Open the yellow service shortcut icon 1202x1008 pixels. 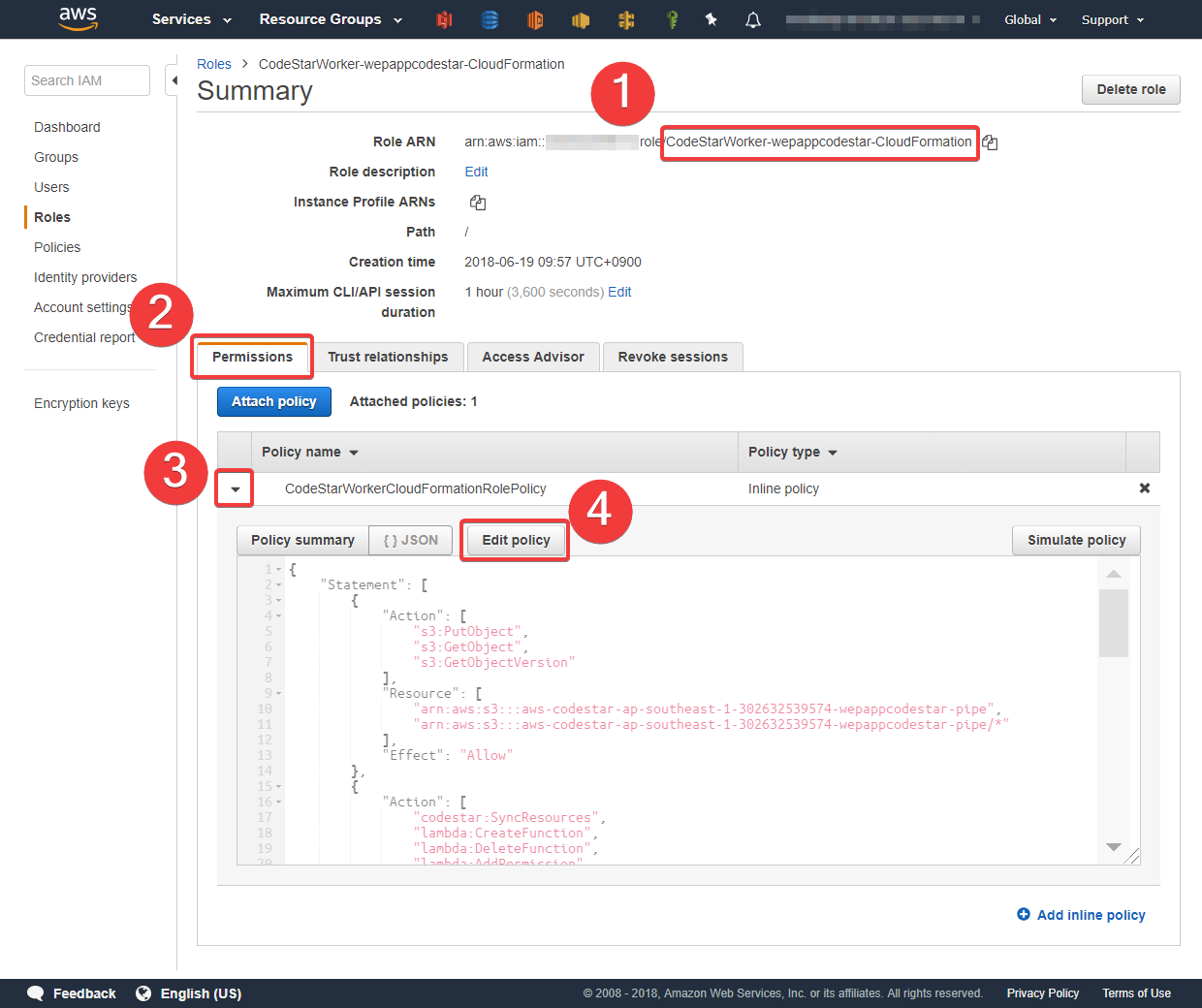point(581,19)
